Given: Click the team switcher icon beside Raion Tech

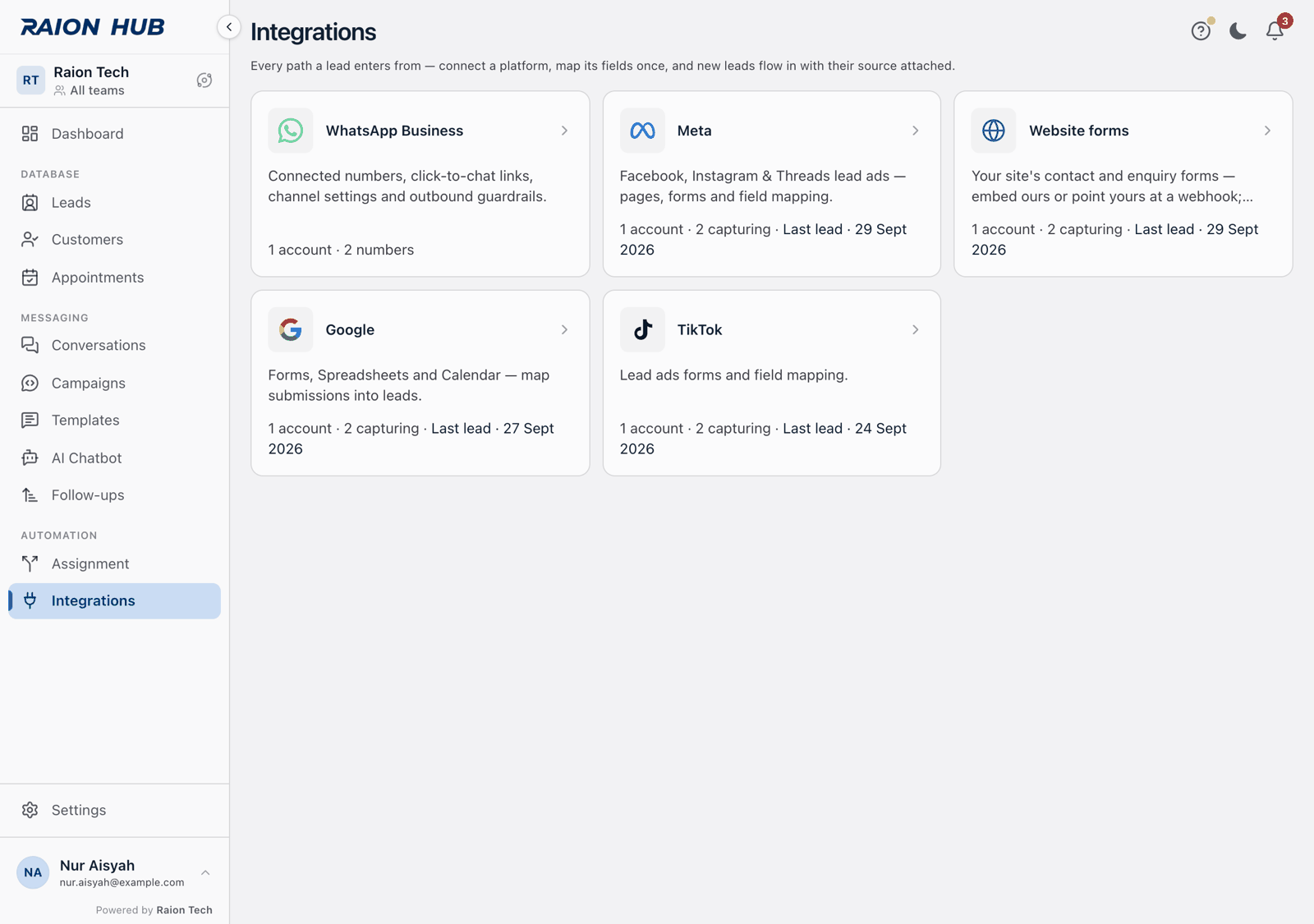Looking at the screenshot, I should pos(204,80).
